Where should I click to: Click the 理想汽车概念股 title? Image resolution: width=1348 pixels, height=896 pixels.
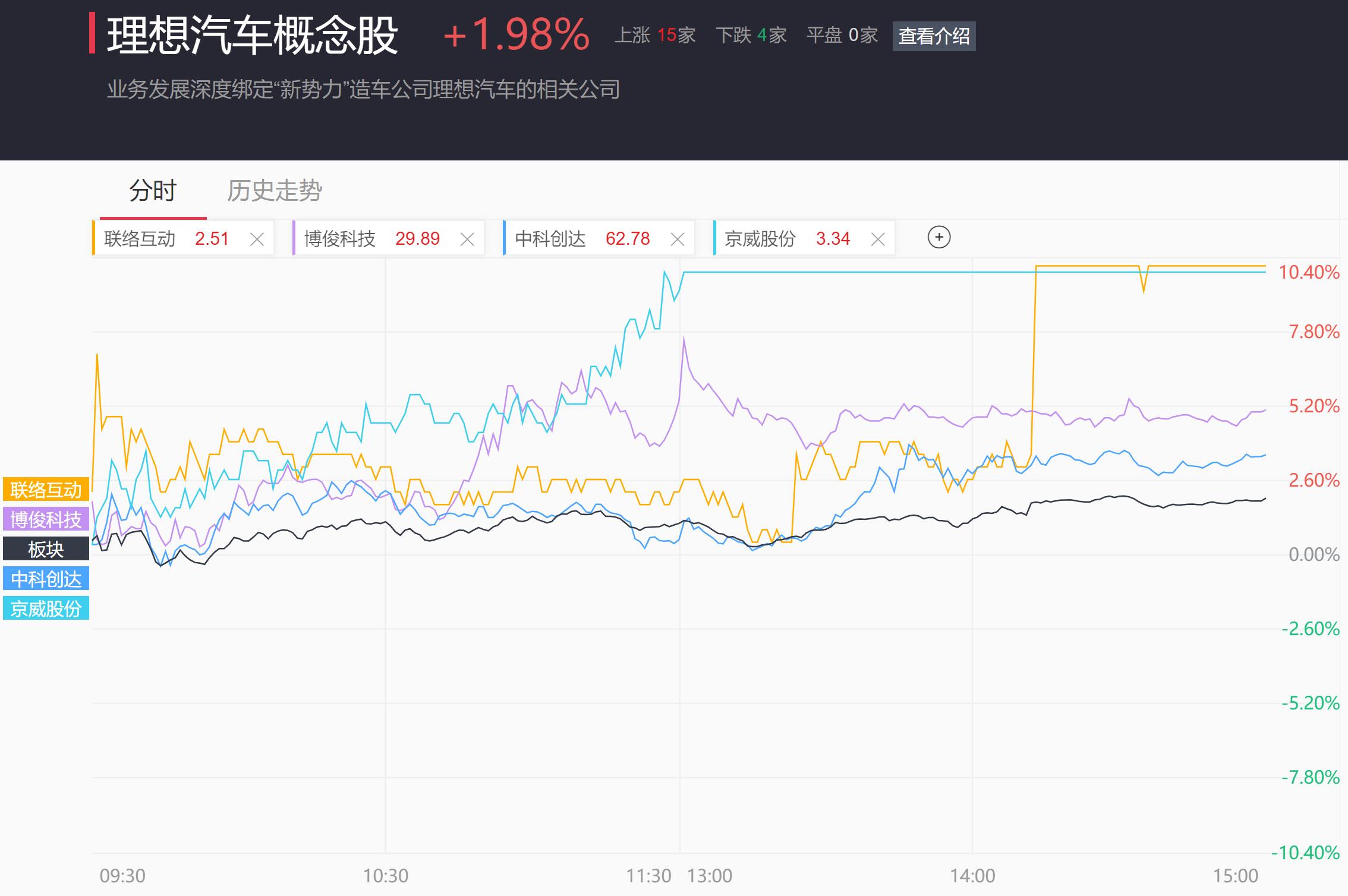[253, 36]
